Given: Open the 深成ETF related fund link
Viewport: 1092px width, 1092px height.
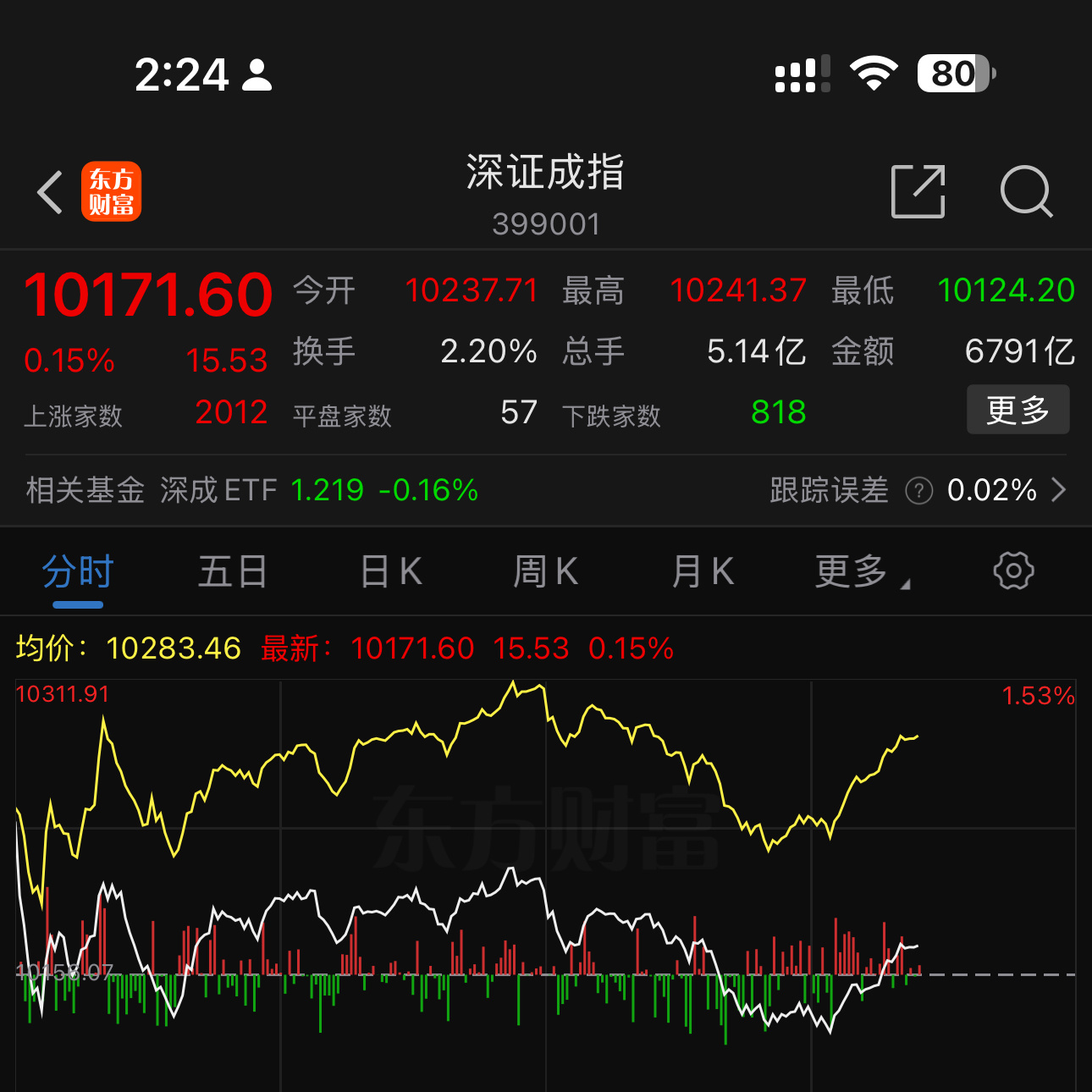Looking at the screenshot, I should 218,490.
